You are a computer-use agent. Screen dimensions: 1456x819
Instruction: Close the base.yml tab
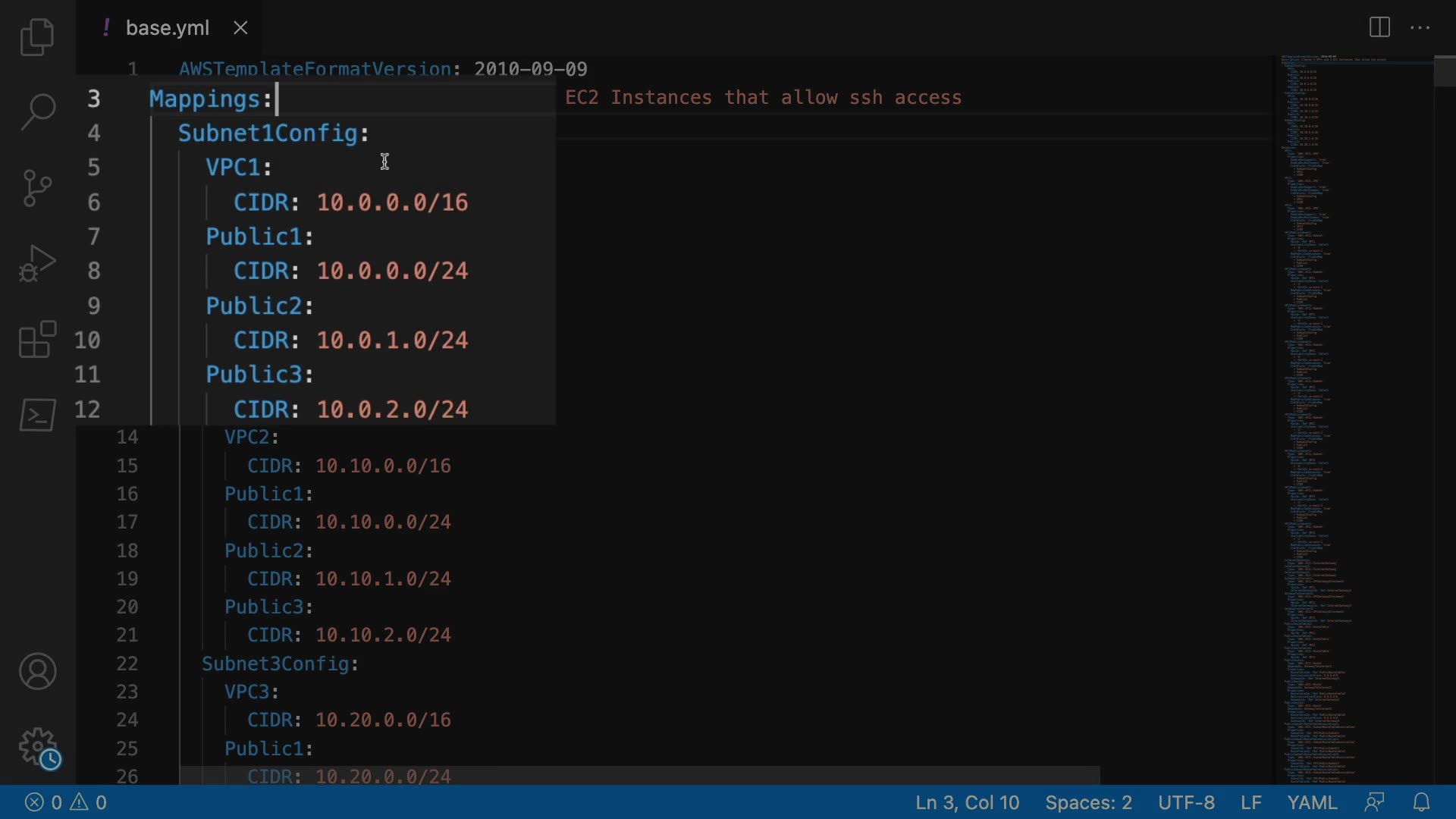tap(240, 28)
